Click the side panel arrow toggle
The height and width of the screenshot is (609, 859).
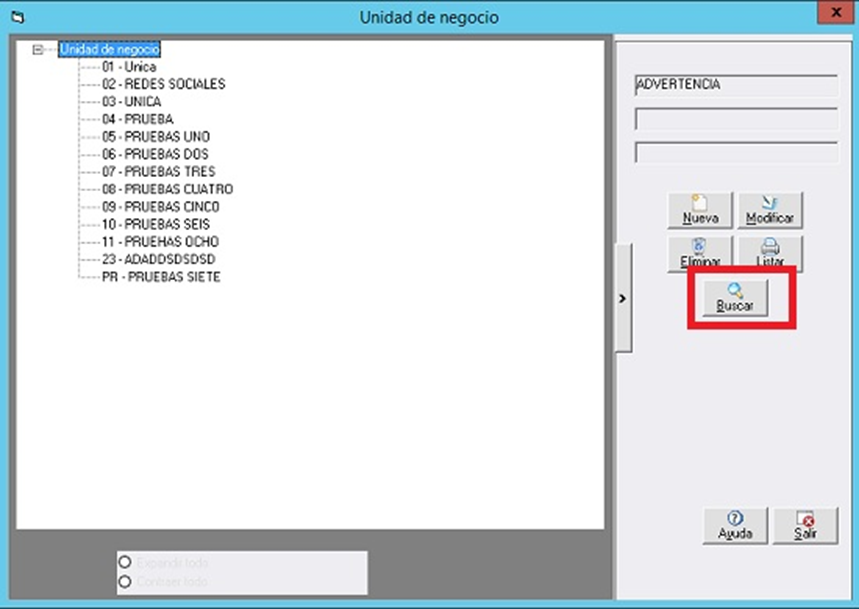(x=623, y=297)
